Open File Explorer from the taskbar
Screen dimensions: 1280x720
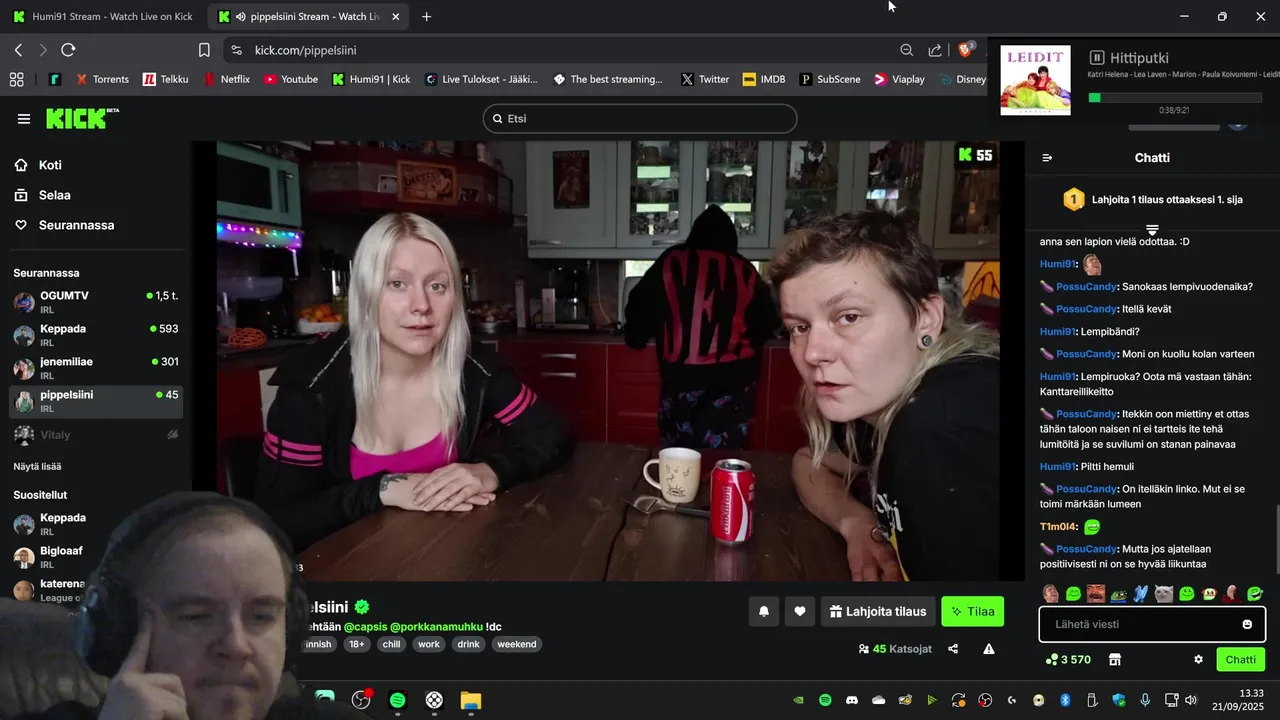tap(471, 700)
